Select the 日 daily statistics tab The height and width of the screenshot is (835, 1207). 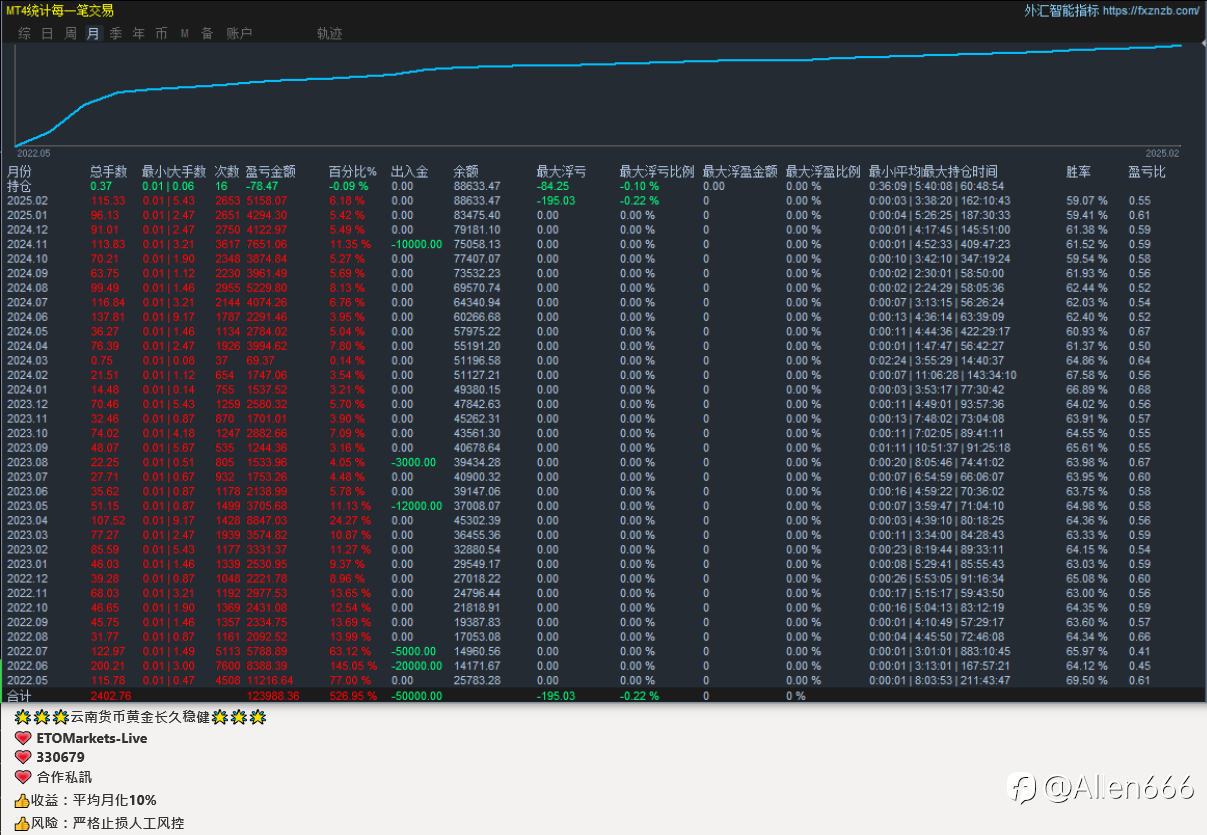(x=47, y=33)
